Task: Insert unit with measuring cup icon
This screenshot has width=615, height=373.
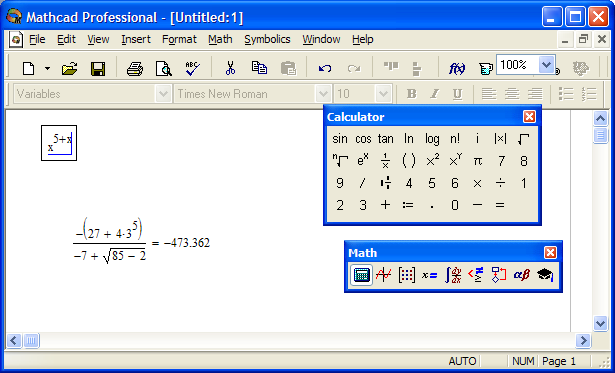Action: (485, 69)
